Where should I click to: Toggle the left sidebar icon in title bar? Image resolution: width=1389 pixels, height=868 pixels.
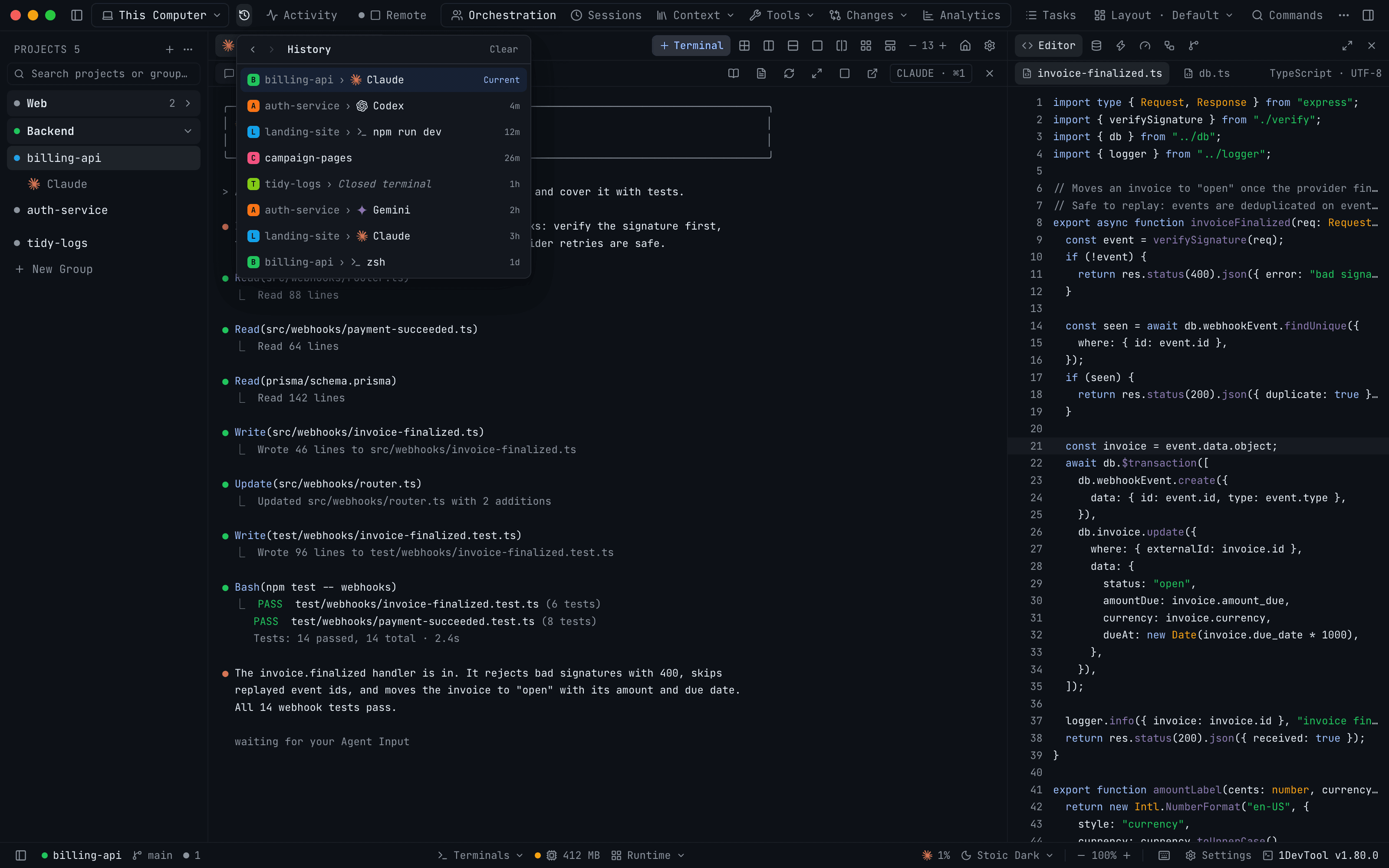(76, 15)
